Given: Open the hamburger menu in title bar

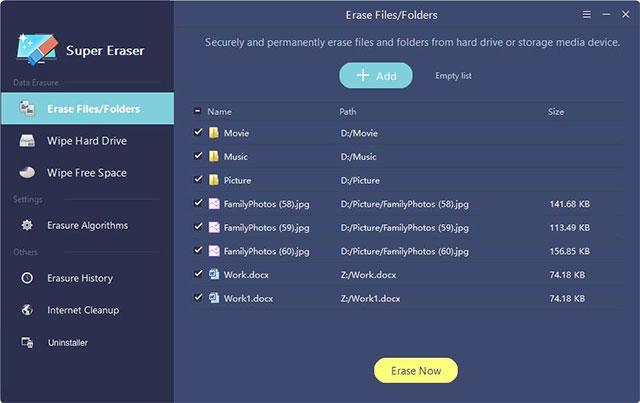Looking at the screenshot, I should [x=587, y=15].
